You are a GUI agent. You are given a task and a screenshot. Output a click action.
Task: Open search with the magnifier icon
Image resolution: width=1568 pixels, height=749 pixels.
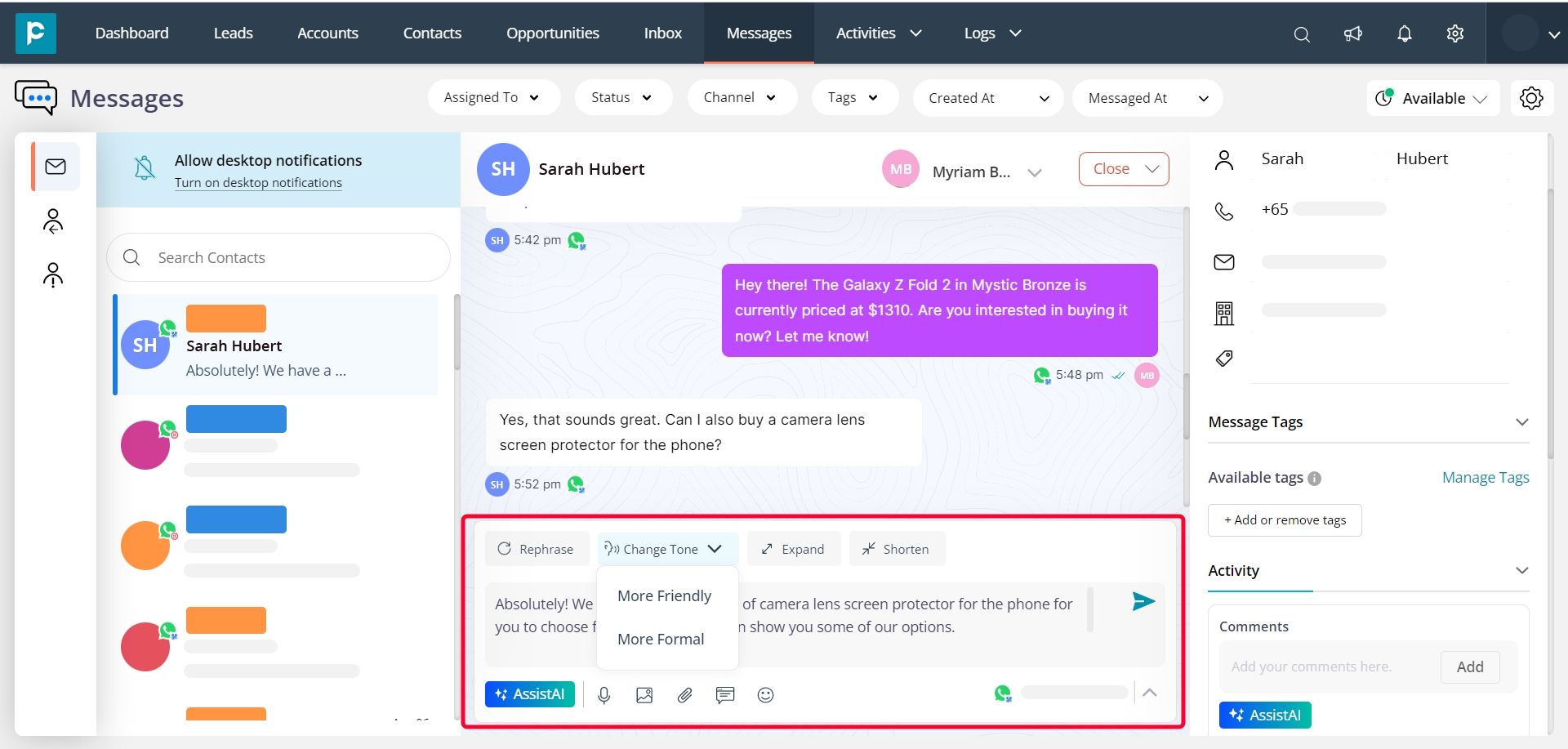click(x=1302, y=34)
